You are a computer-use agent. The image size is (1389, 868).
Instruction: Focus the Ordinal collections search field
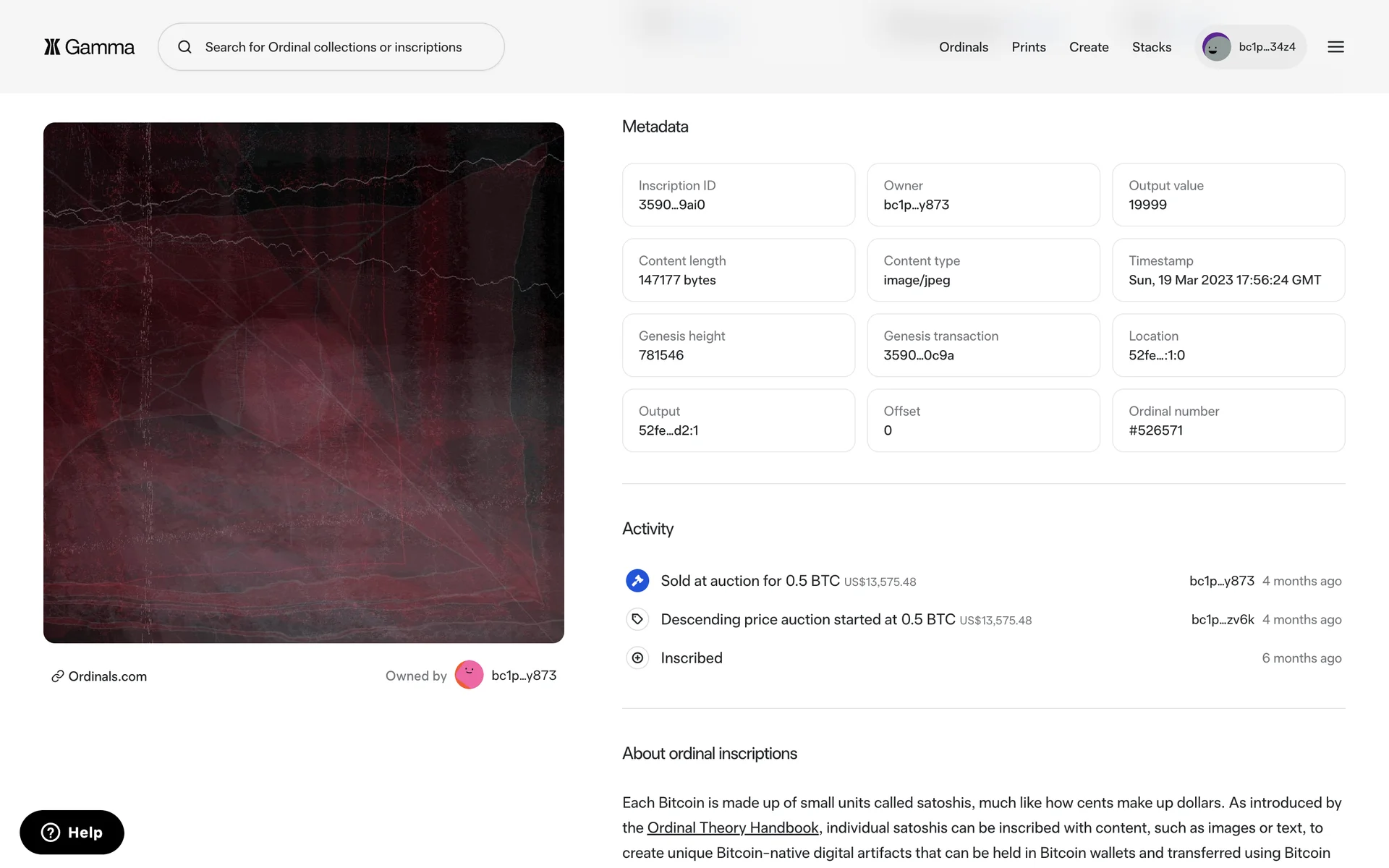[x=334, y=47]
